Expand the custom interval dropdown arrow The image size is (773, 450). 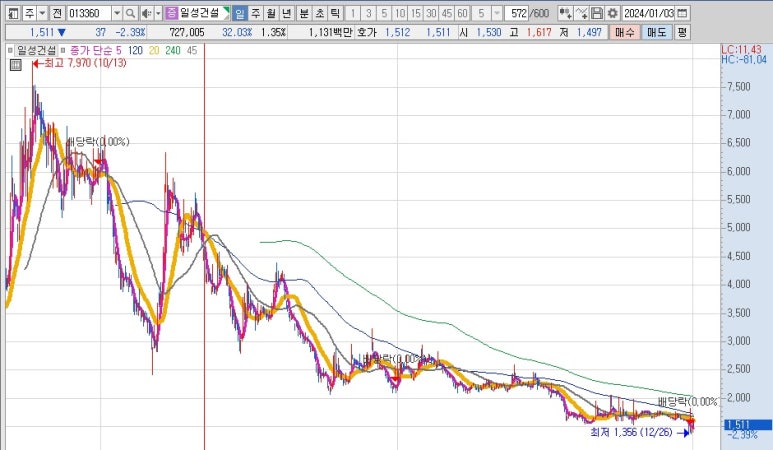[x=497, y=13]
